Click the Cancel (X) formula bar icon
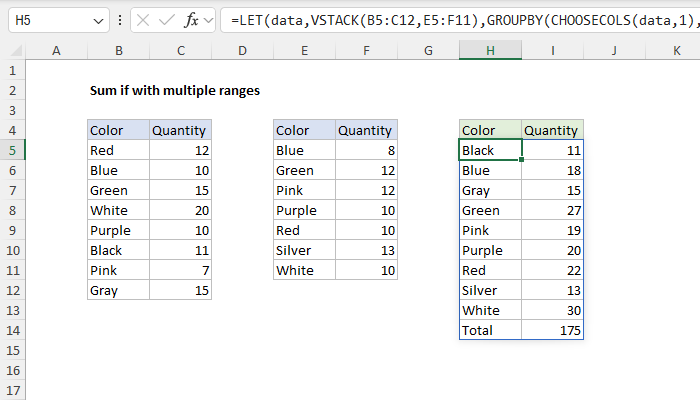Screen dimensions: 700x400 pyautogui.click(x=143, y=20)
